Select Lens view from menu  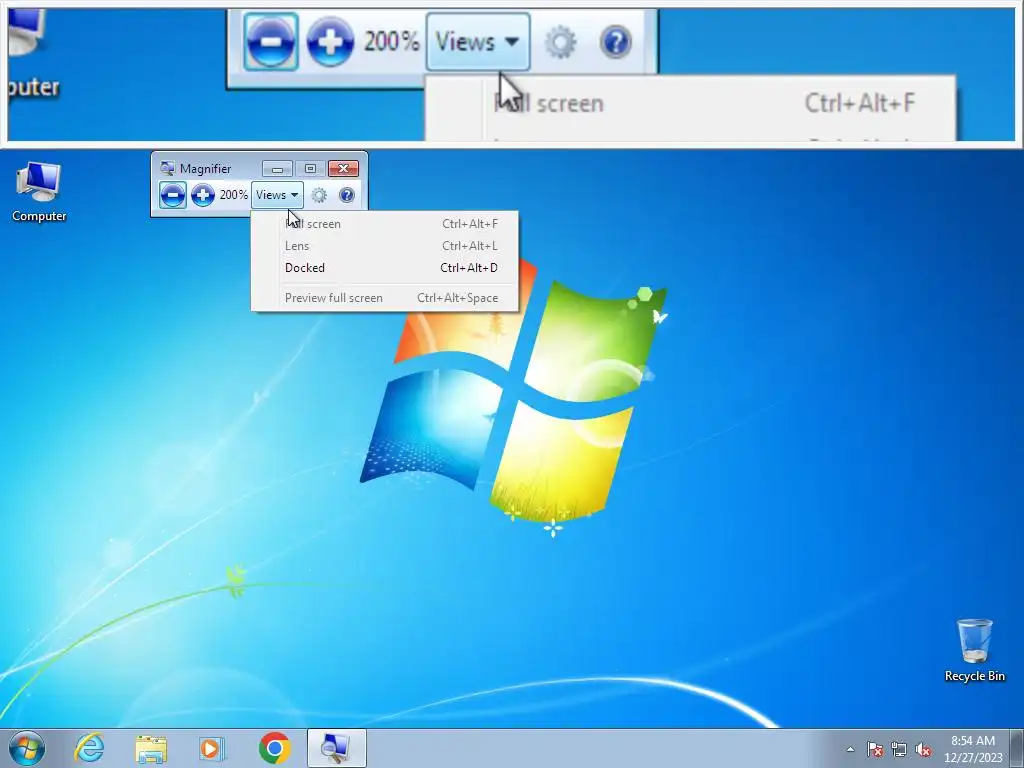pos(385,246)
